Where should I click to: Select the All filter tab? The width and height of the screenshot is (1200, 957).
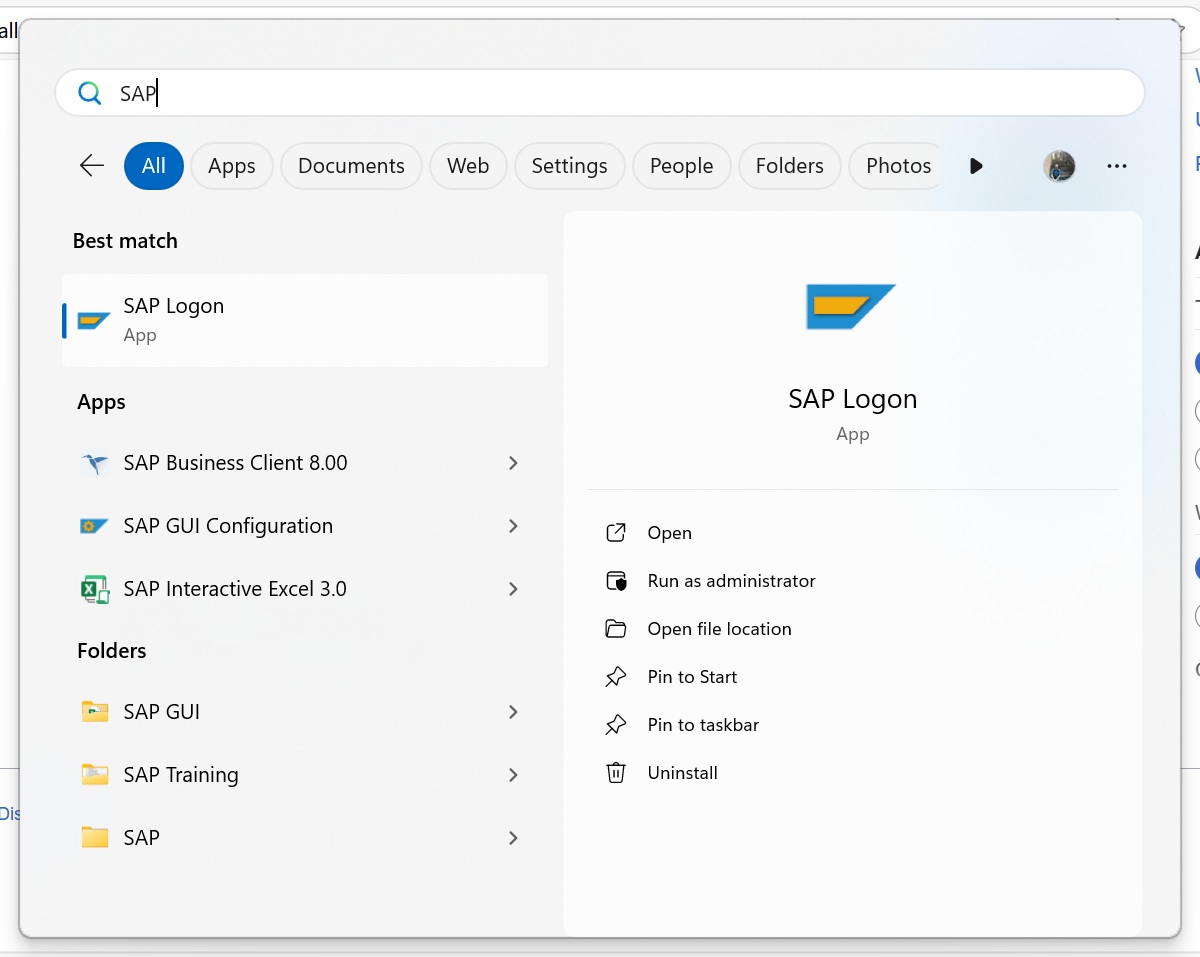[154, 166]
